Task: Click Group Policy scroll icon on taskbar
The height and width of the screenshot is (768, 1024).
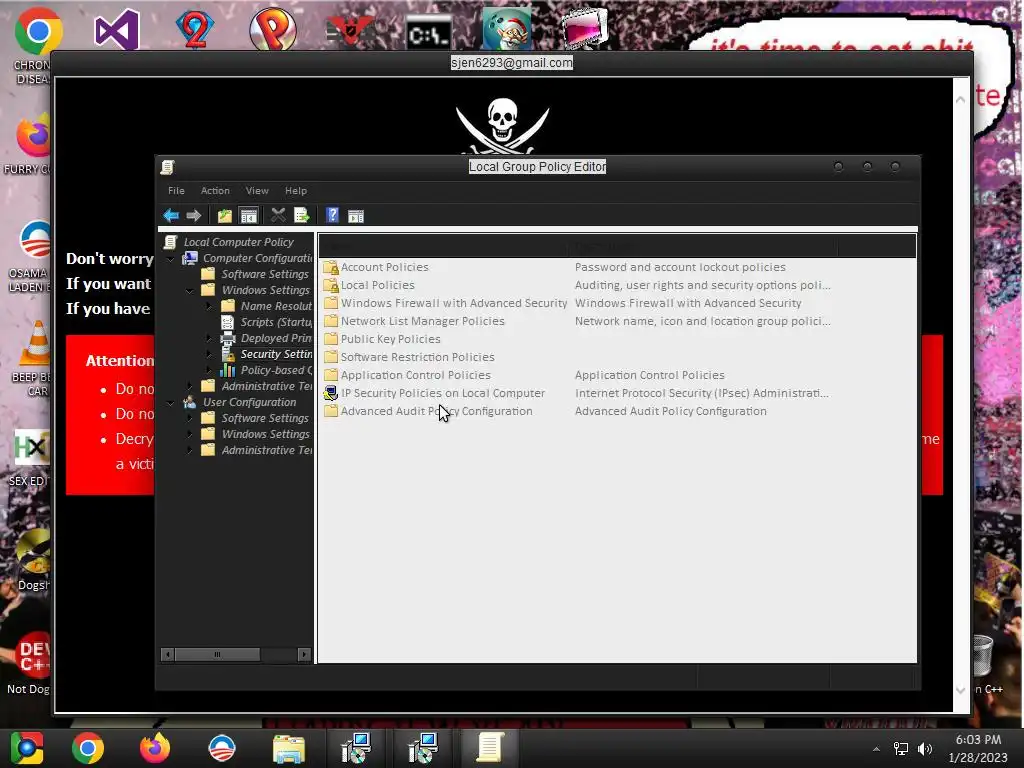Action: (490, 748)
